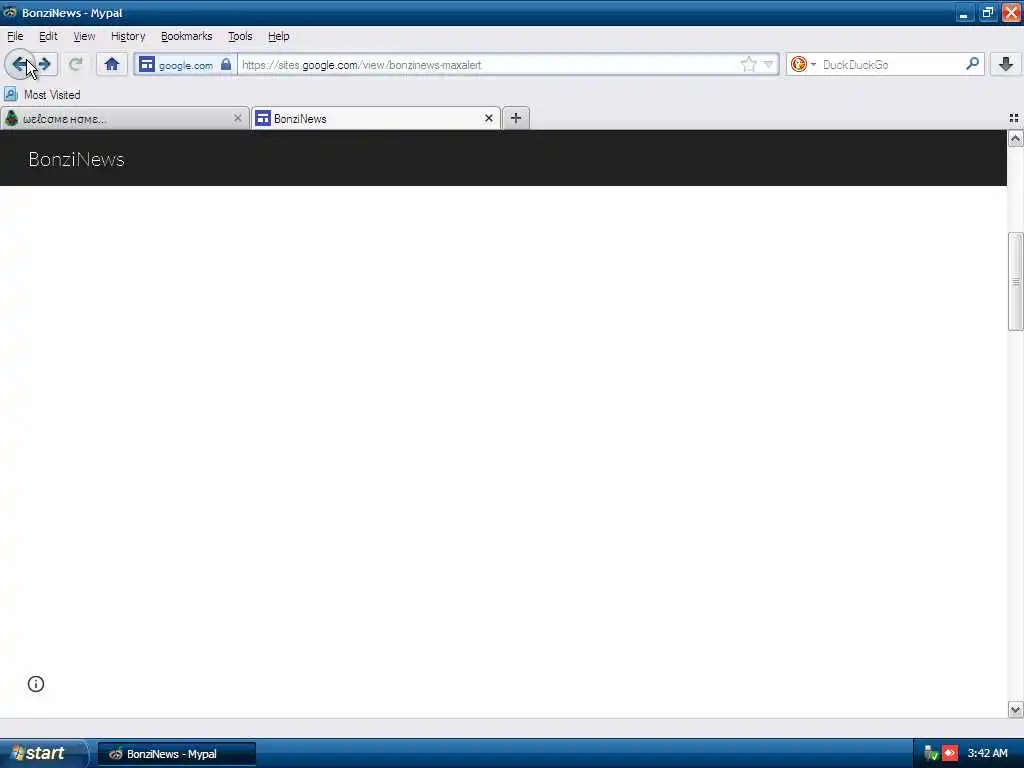Open the File menu
Image resolution: width=1024 pixels, height=768 pixels.
tap(15, 36)
